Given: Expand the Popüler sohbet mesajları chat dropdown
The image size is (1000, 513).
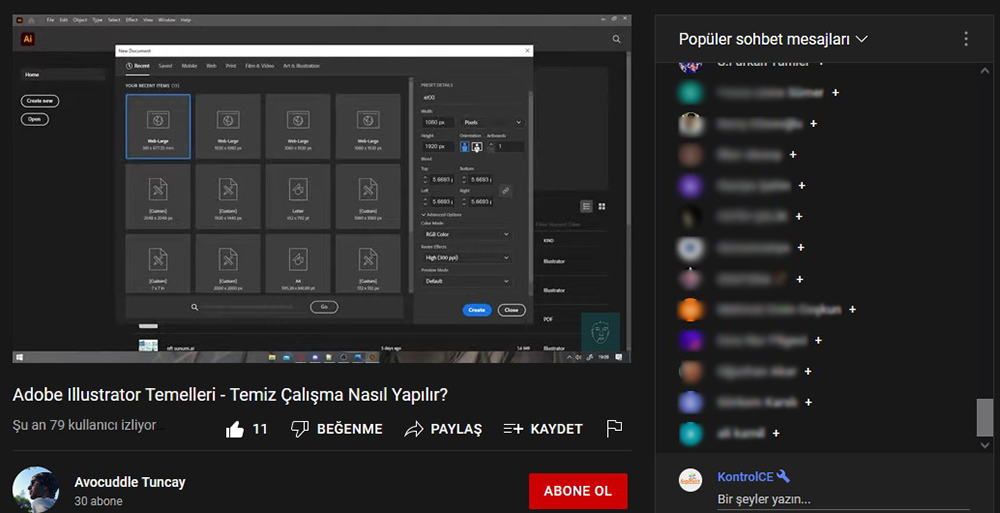Looking at the screenshot, I should click(773, 39).
